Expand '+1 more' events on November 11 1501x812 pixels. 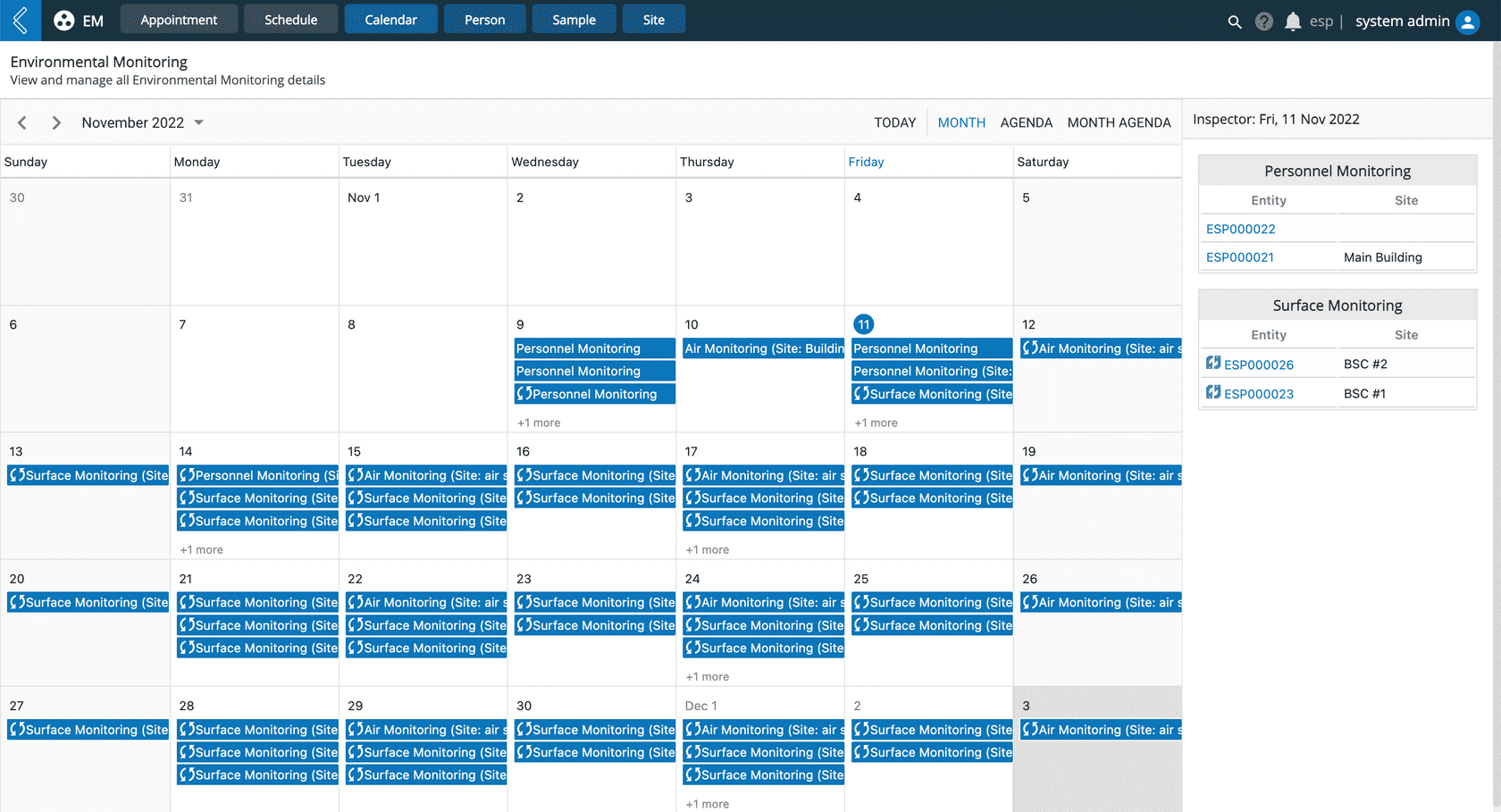point(876,423)
